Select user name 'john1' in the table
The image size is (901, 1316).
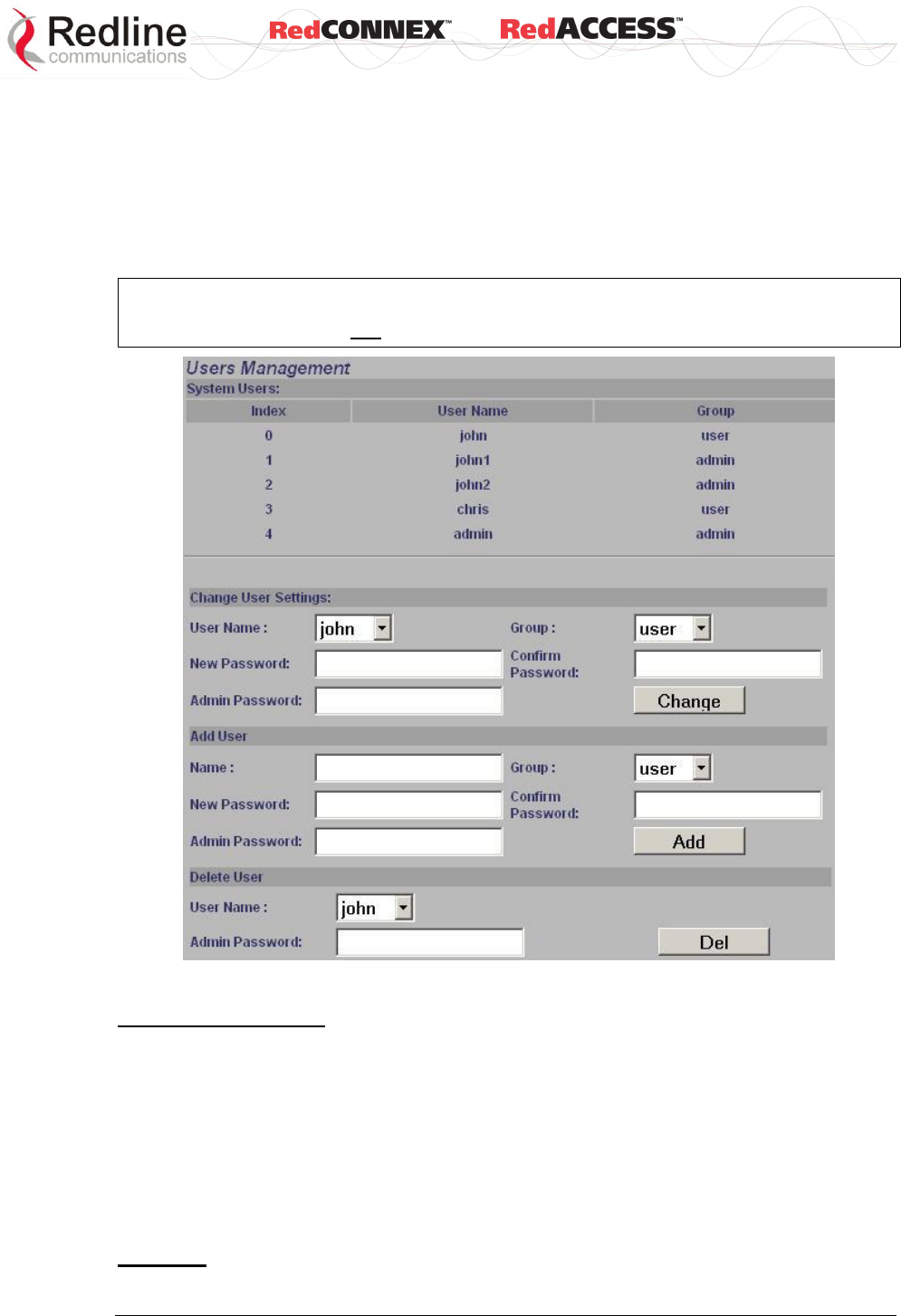(x=473, y=460)
